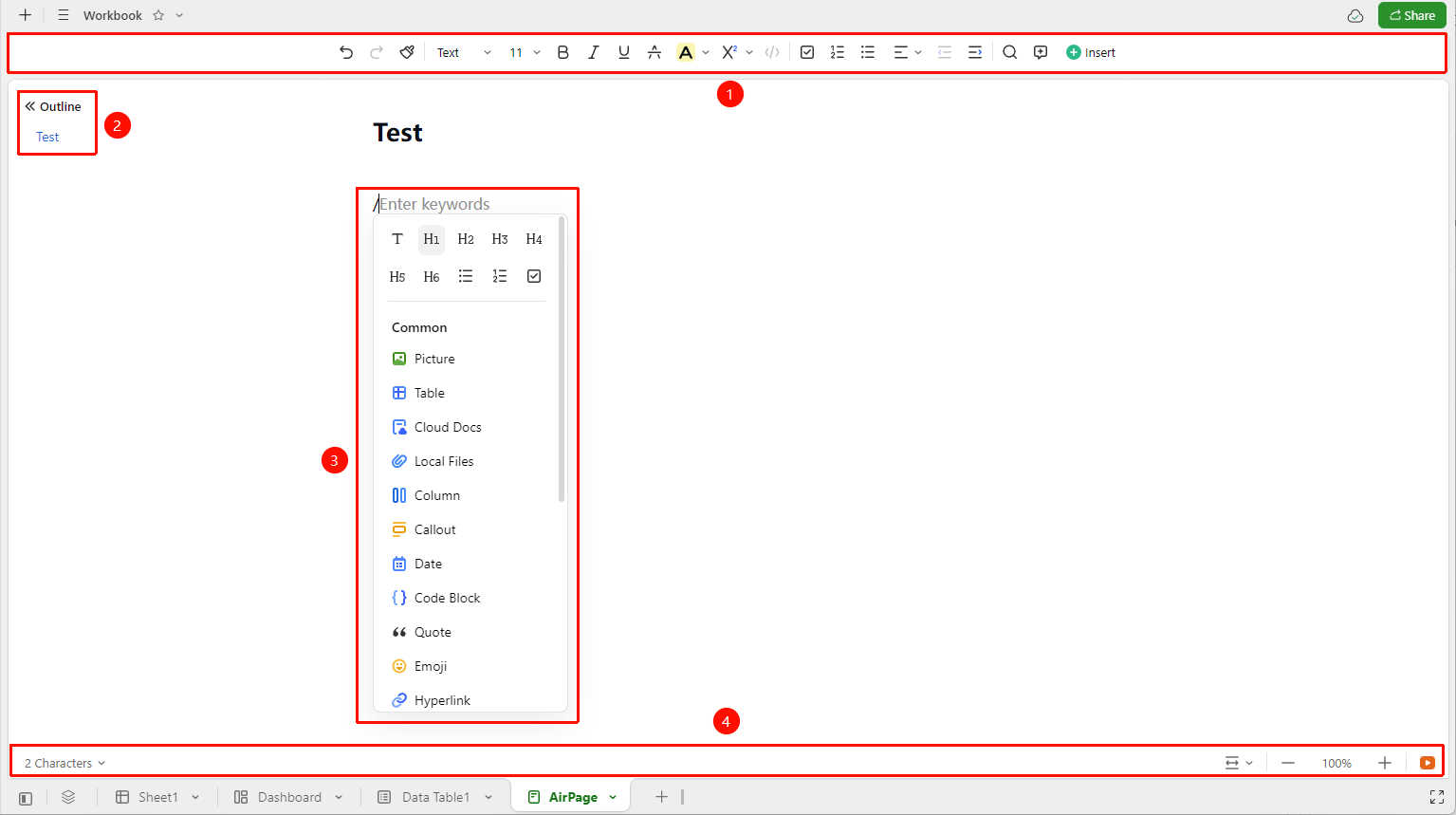
Task: Apply numbered list from the toolbar
Action: [x=838, y=52]
